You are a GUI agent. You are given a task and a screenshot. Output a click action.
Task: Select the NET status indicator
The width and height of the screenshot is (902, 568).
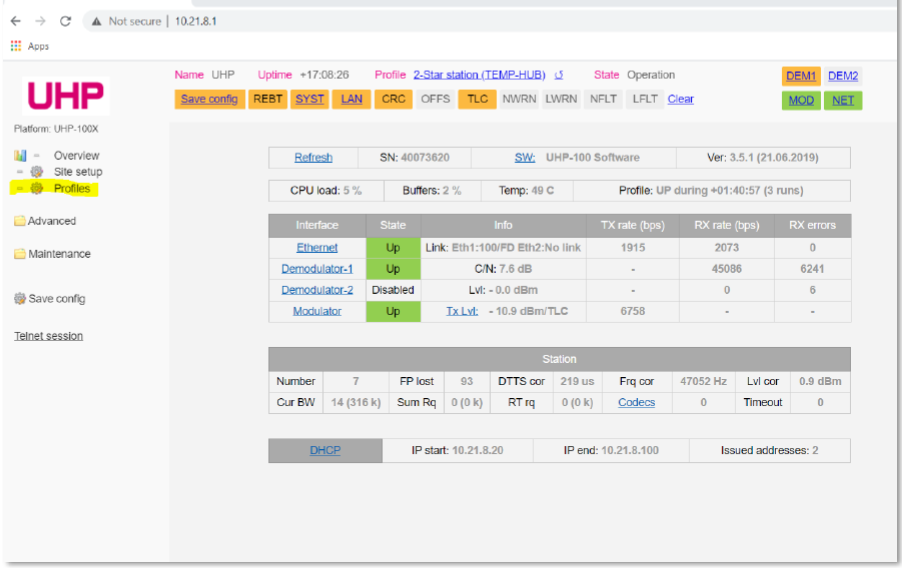pyautogui.click(x=843, y=100)
